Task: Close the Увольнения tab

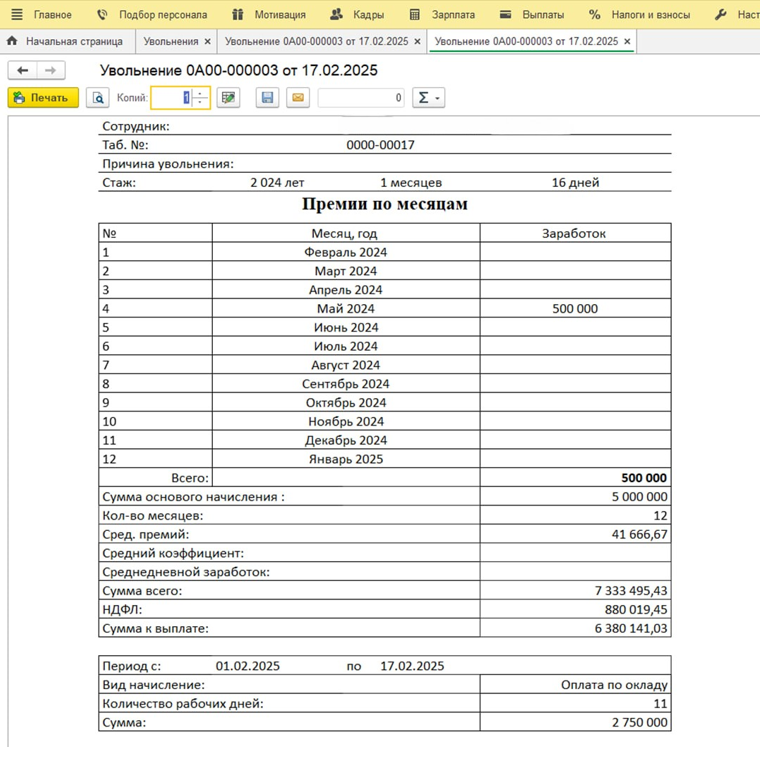Action: (207, 42)
